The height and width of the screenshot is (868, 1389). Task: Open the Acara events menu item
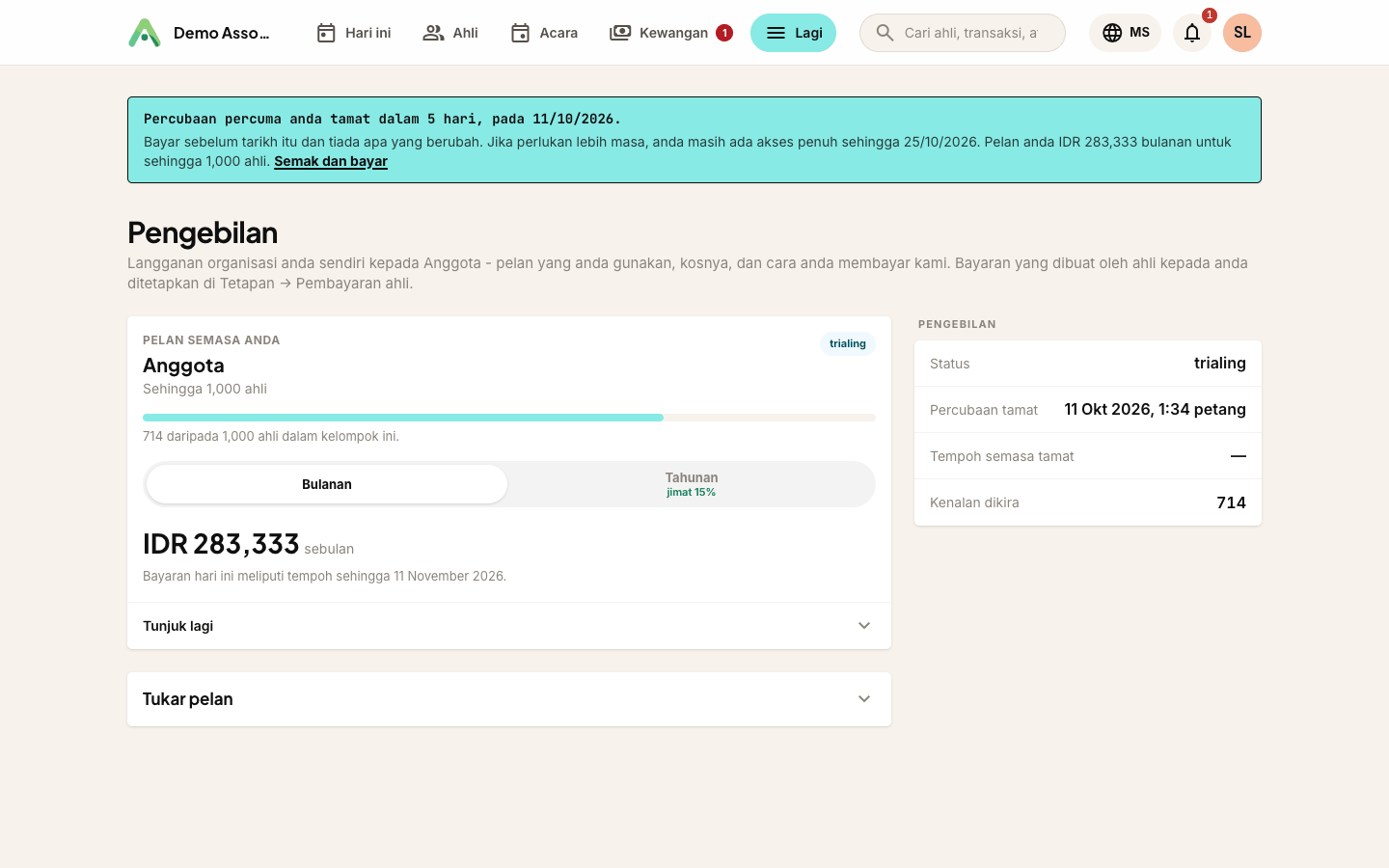[544, 33]
